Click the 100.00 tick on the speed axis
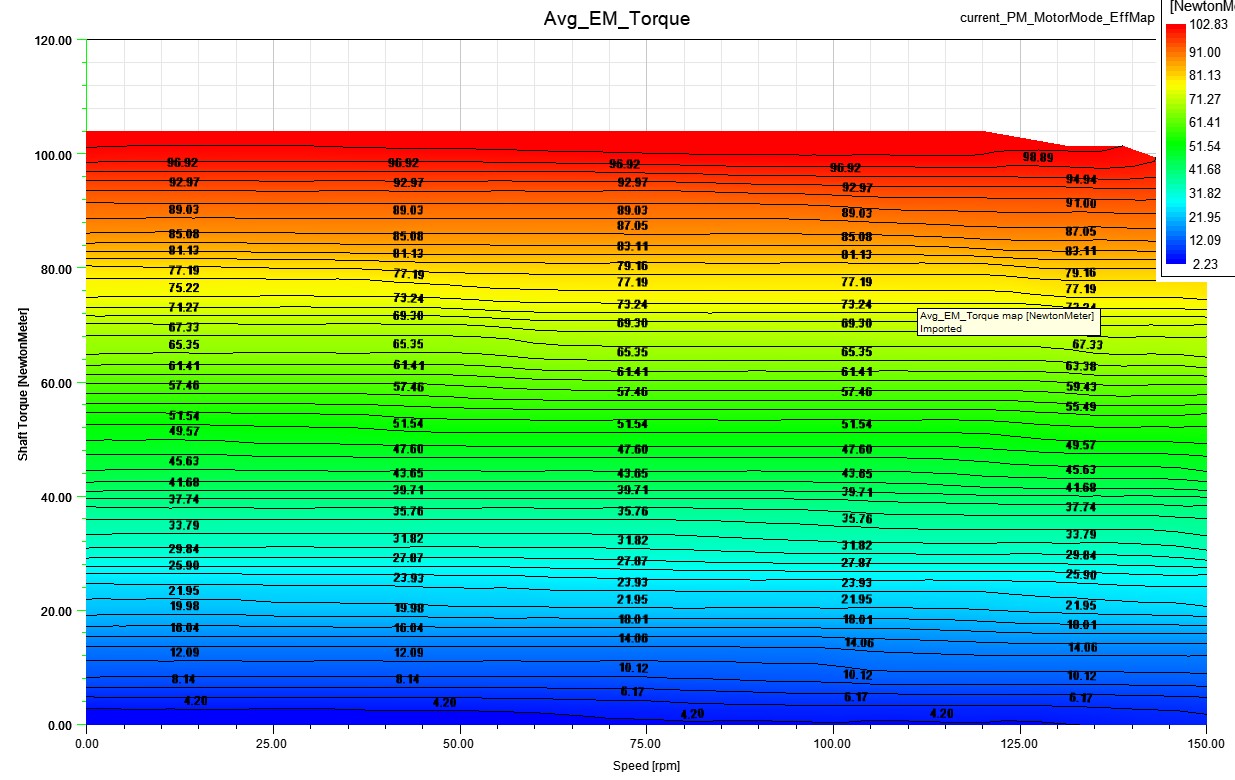The width and height of the screenshot is (1235, 780). click(833, 744)
